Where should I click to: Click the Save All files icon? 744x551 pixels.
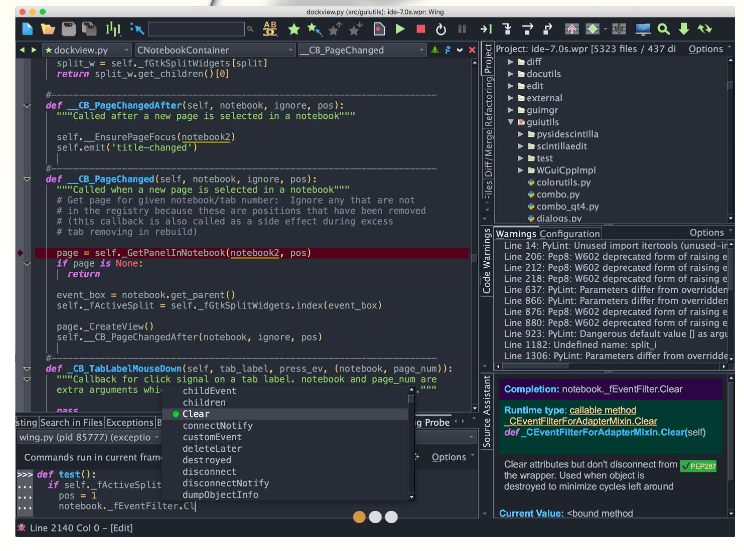89,29
